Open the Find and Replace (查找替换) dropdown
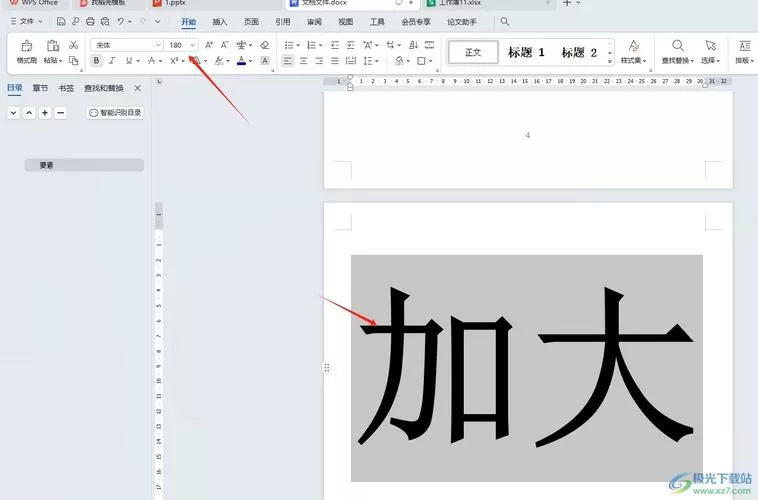The height and width of the screenshot is (500, 758). (678, 60)
